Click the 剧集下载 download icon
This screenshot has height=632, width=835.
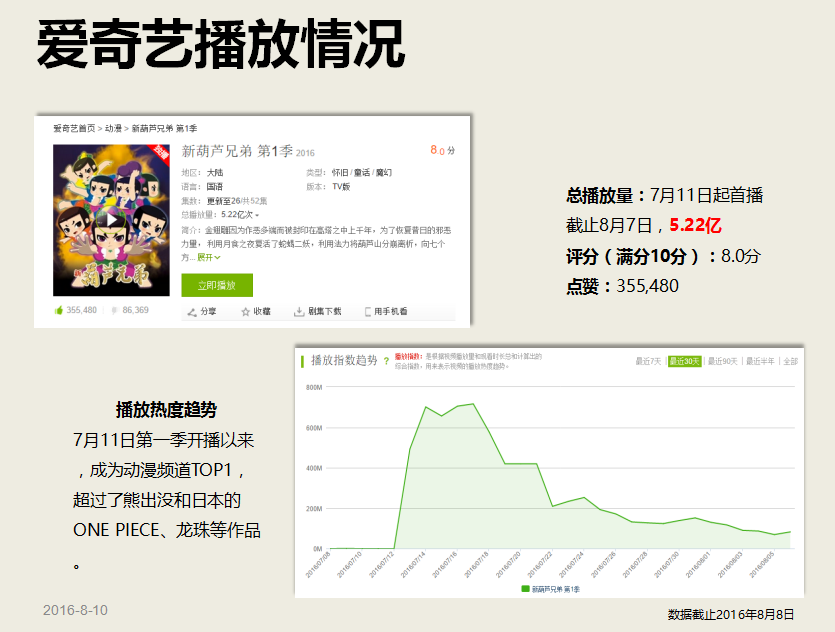click(x=299, y=312)
